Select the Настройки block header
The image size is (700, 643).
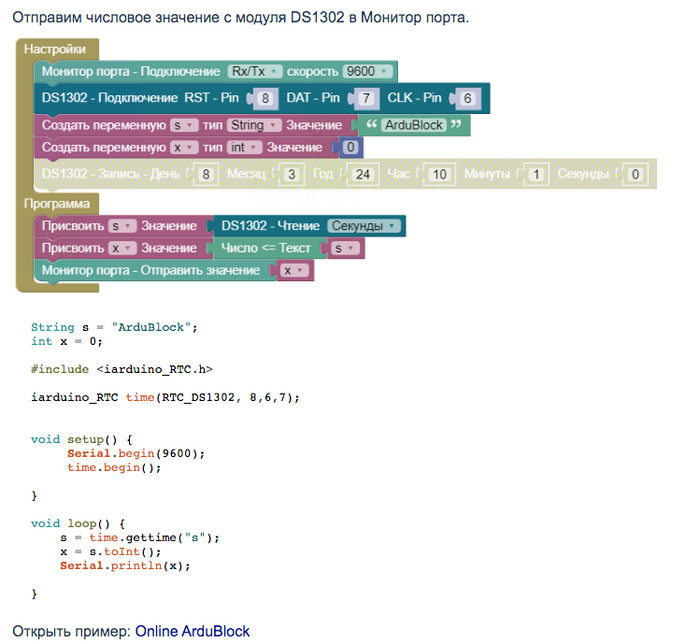pyautogui.click(x=55, y=49)
